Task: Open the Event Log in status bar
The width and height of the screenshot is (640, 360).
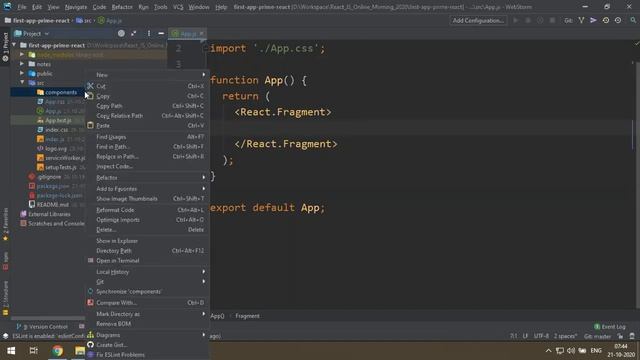Action: (x=610, y=327)
